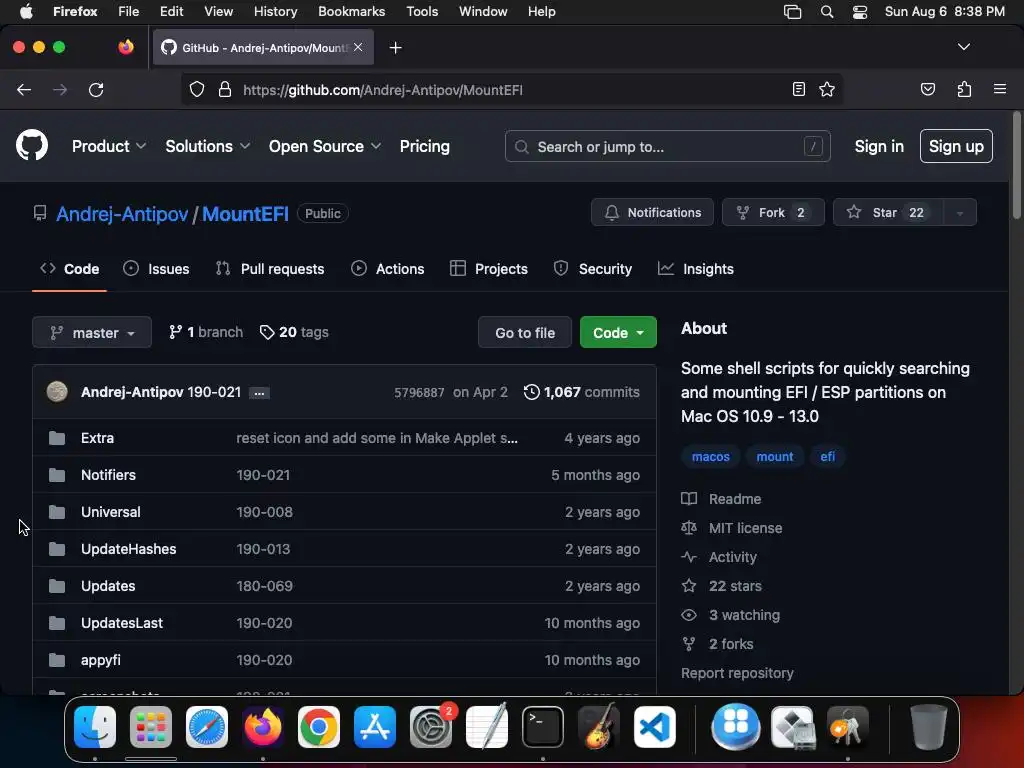Screen dimensions: 1024x768
Task: Launch Visual Studio Code from the Dock
Action: coord(654,727)
